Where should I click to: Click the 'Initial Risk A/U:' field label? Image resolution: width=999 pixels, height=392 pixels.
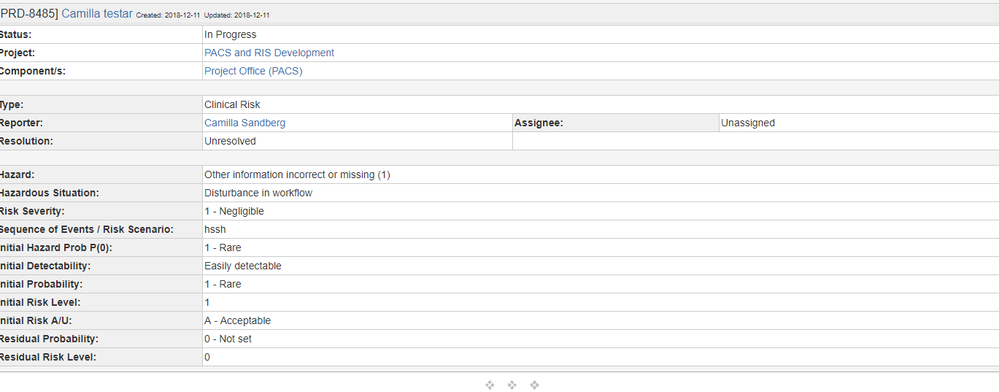(x=36, y=321)
